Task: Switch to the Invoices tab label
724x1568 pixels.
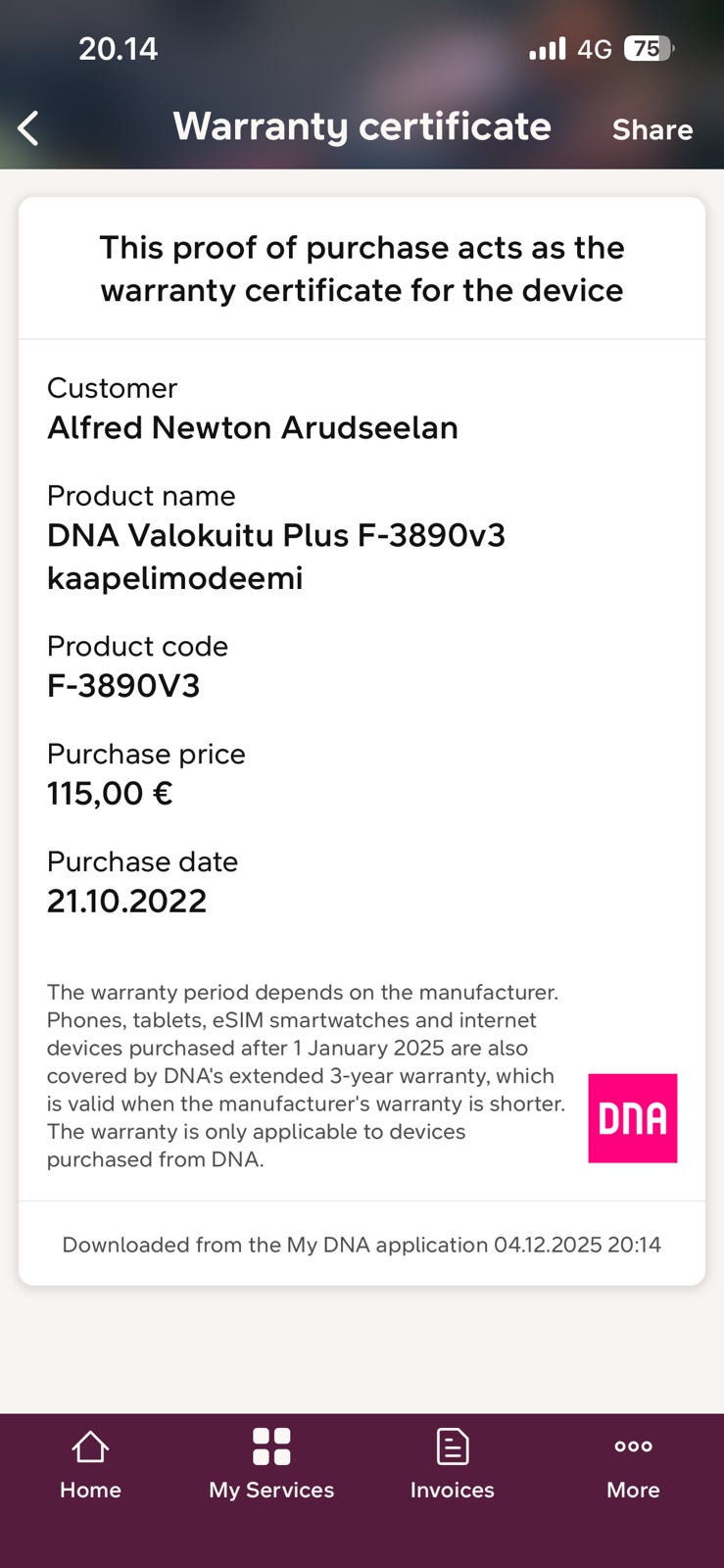Action: tap(452, 1490)
